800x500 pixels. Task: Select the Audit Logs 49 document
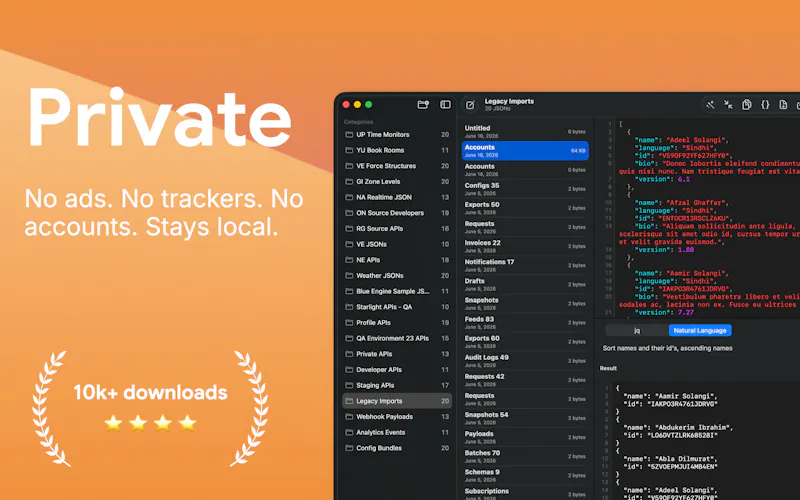(525, 361)
